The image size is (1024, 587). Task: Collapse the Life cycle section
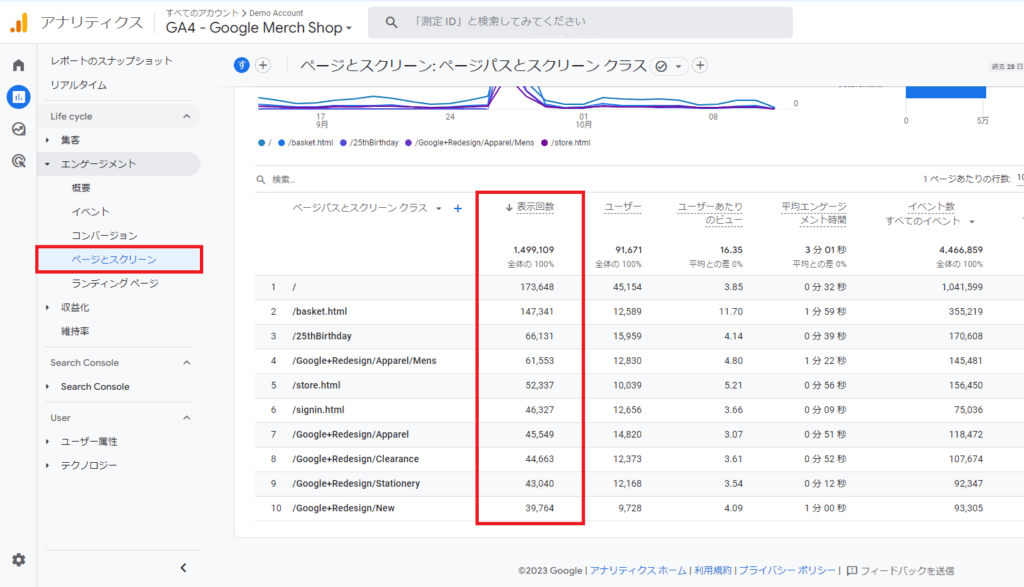186,116
